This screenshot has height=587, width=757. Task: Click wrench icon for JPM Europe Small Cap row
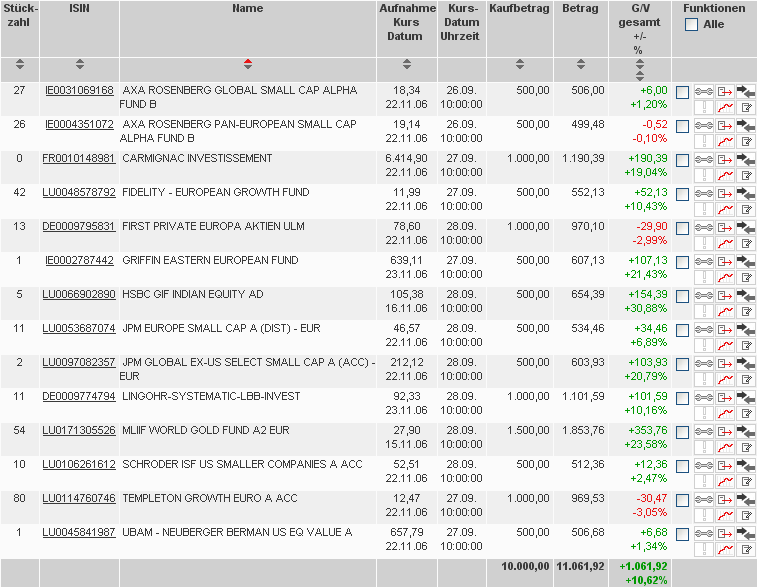(703, 330)
